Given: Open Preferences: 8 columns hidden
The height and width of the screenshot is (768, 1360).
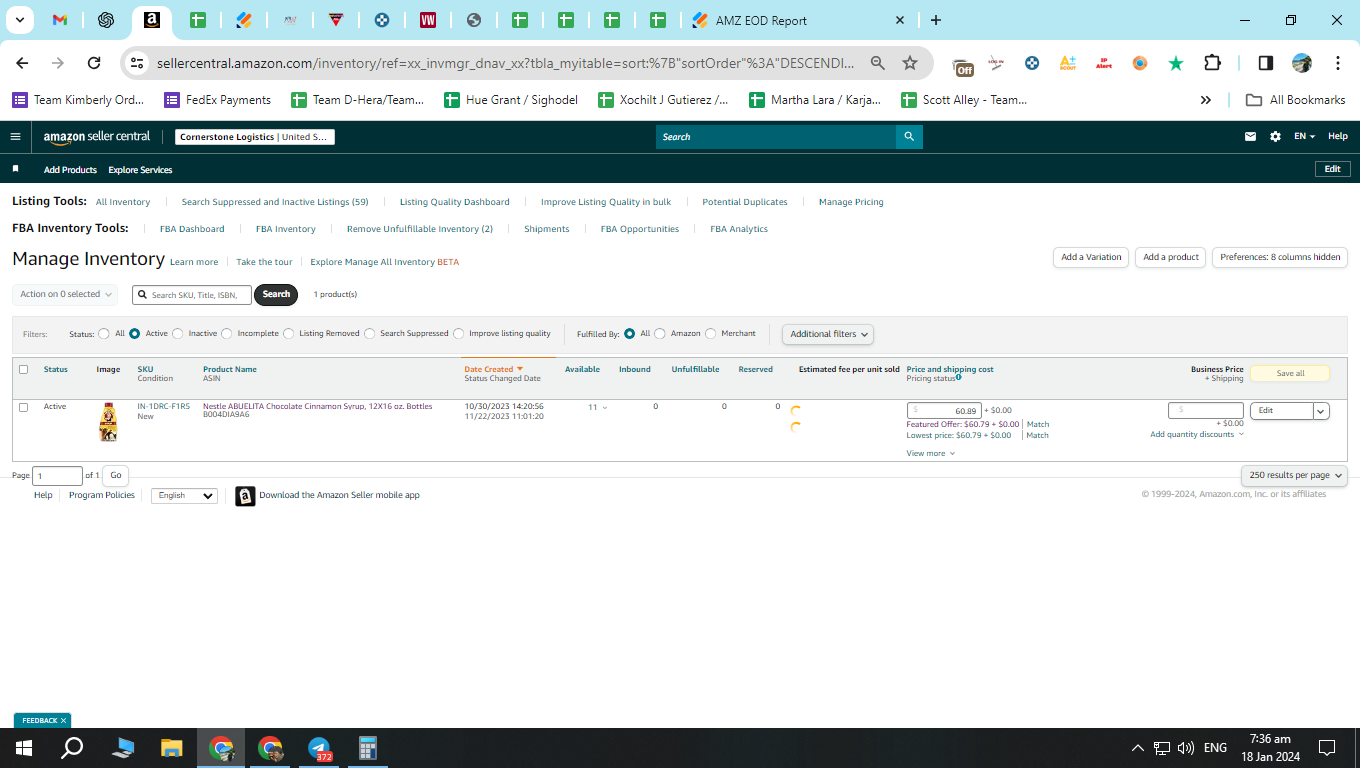Looking at the screenshot, I should pyautogui.click(x=1280, y=257).
